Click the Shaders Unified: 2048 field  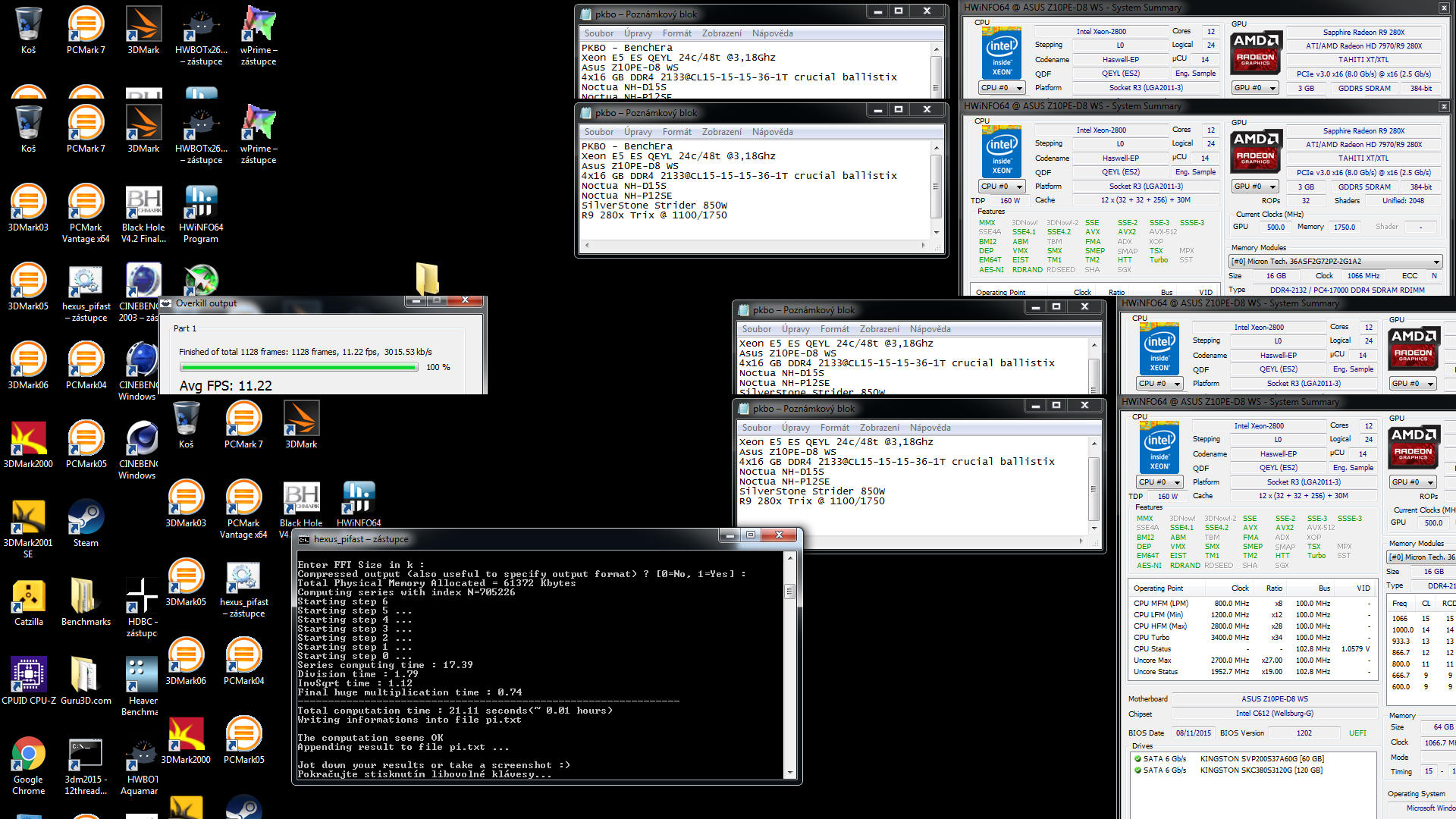pos(1403,201)
